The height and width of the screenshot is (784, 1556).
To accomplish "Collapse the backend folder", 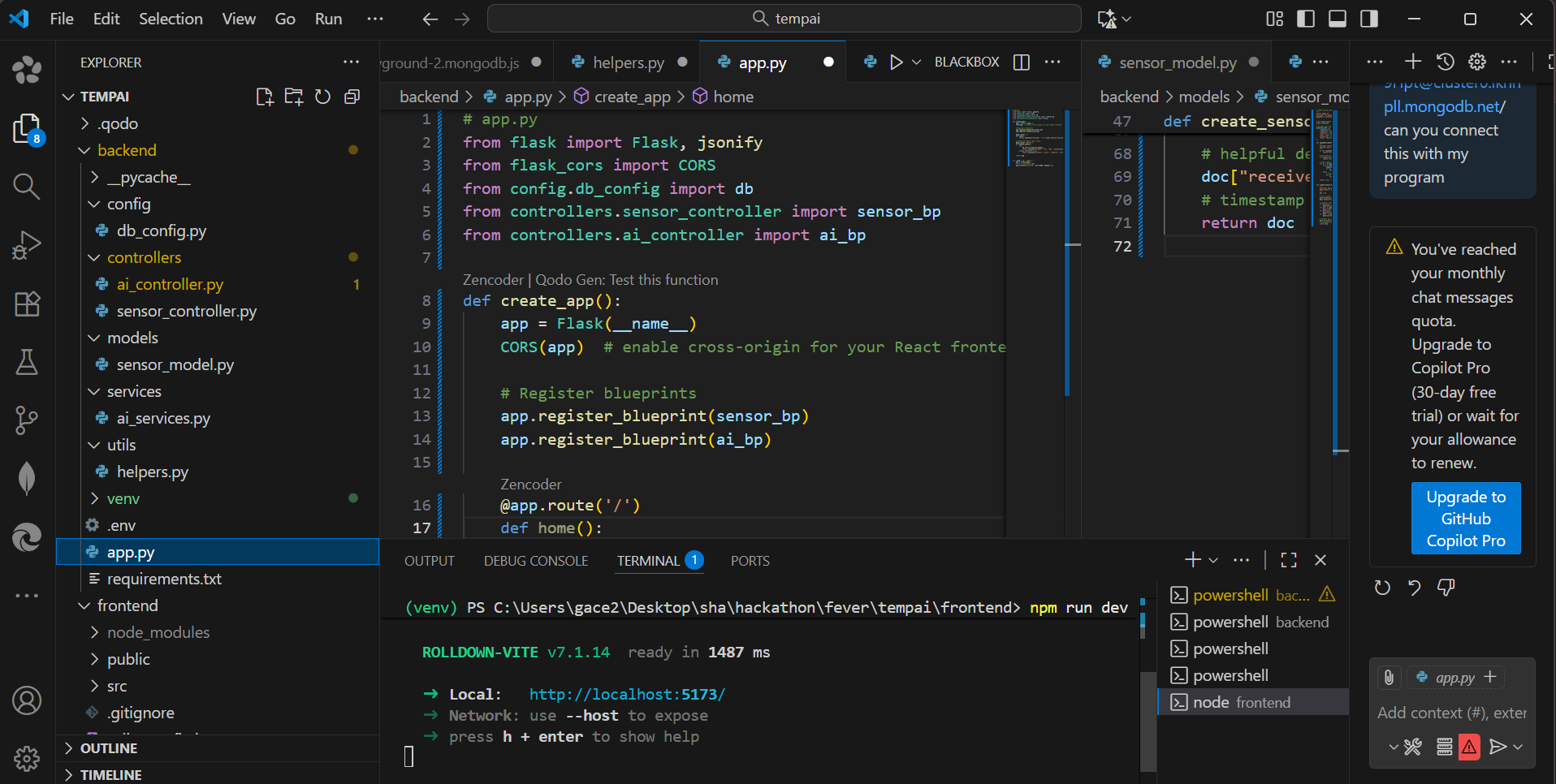I will (x=127, y=150).
